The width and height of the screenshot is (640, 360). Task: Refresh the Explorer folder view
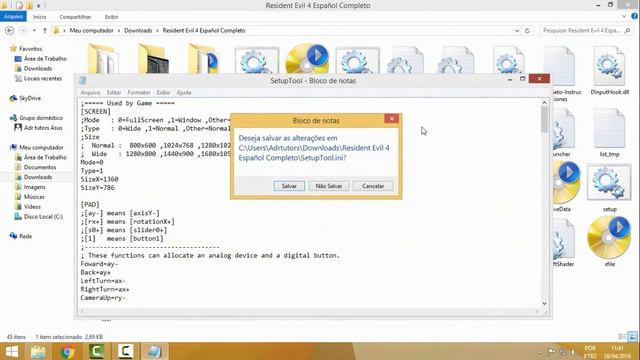pos(527,31)
